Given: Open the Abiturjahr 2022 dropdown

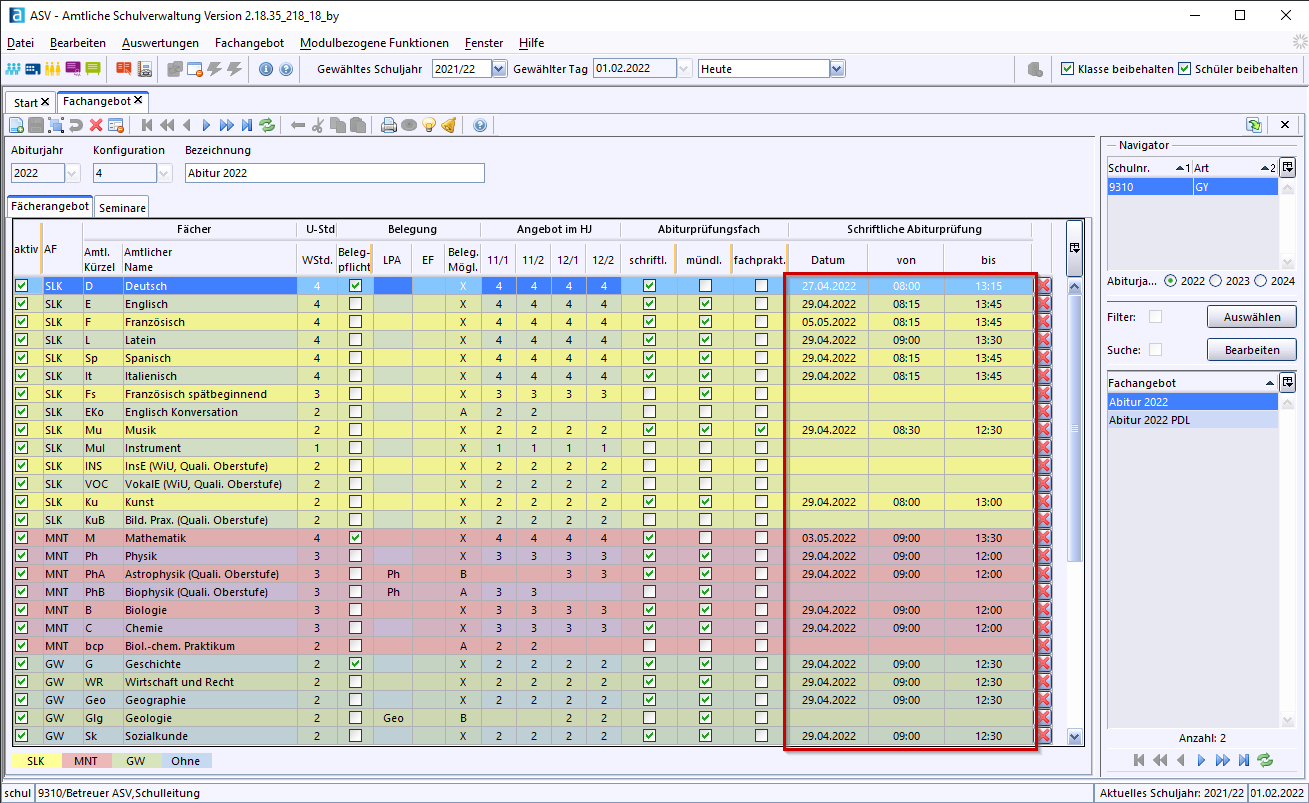Looking at the screenshot, I should [x=73, y=173].
